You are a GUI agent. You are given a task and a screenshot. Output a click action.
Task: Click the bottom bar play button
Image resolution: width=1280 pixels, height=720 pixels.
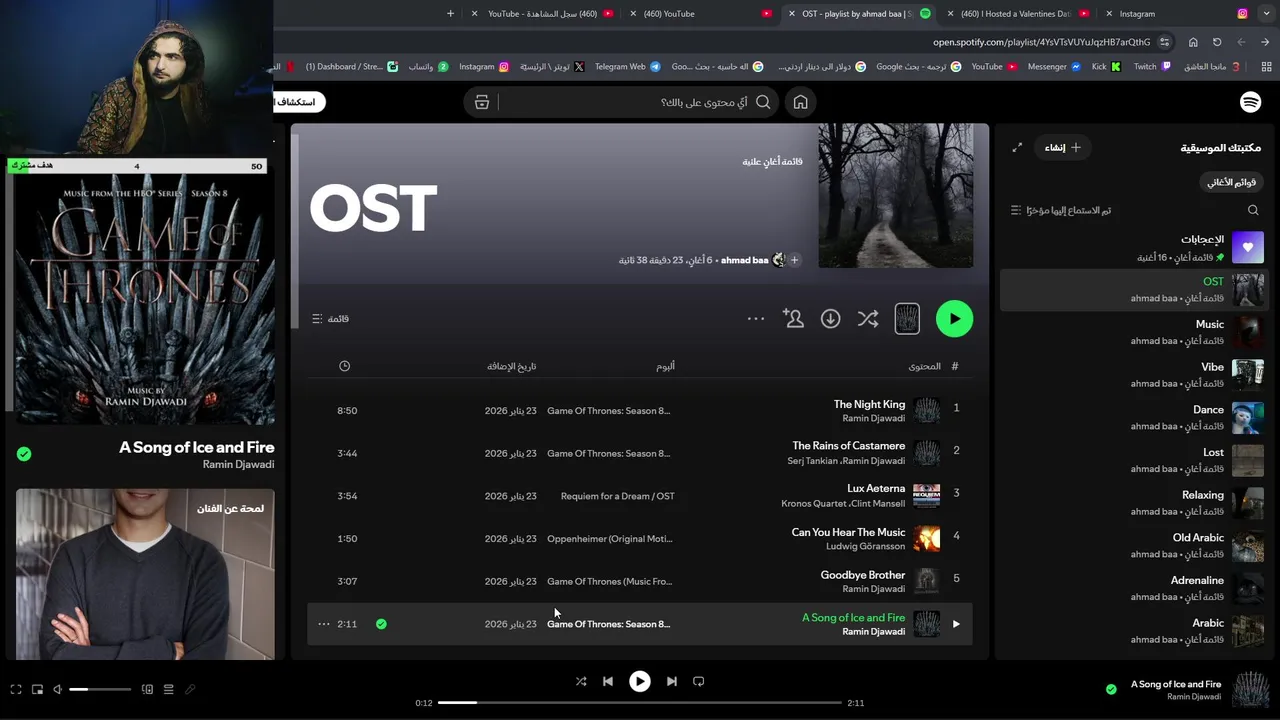[x=639, y=681]
